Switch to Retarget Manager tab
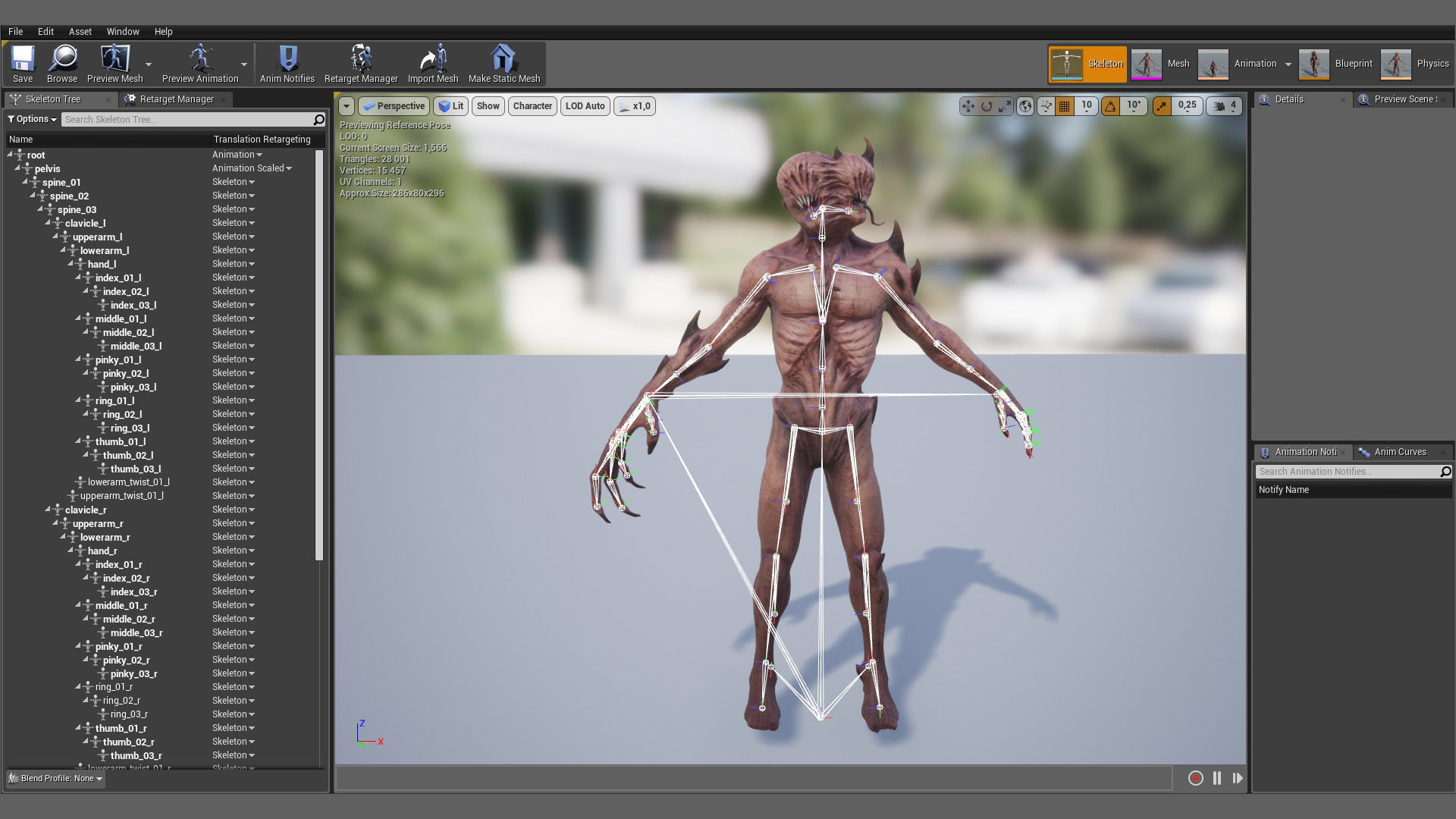This screenshot has width=1456, height=819. pos(177,99)
